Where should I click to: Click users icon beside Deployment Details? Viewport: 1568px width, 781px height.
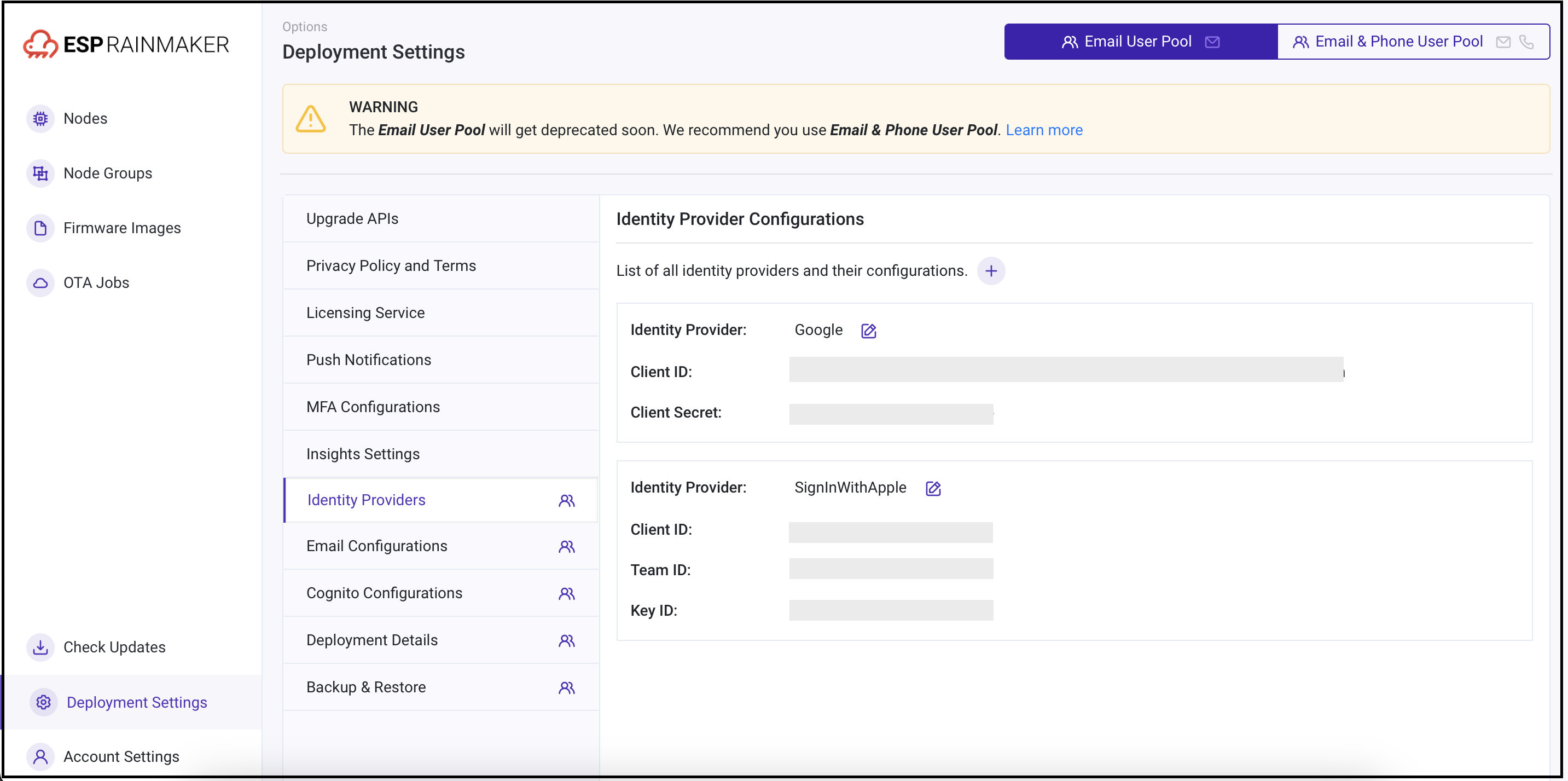click(x=567, y=640)
